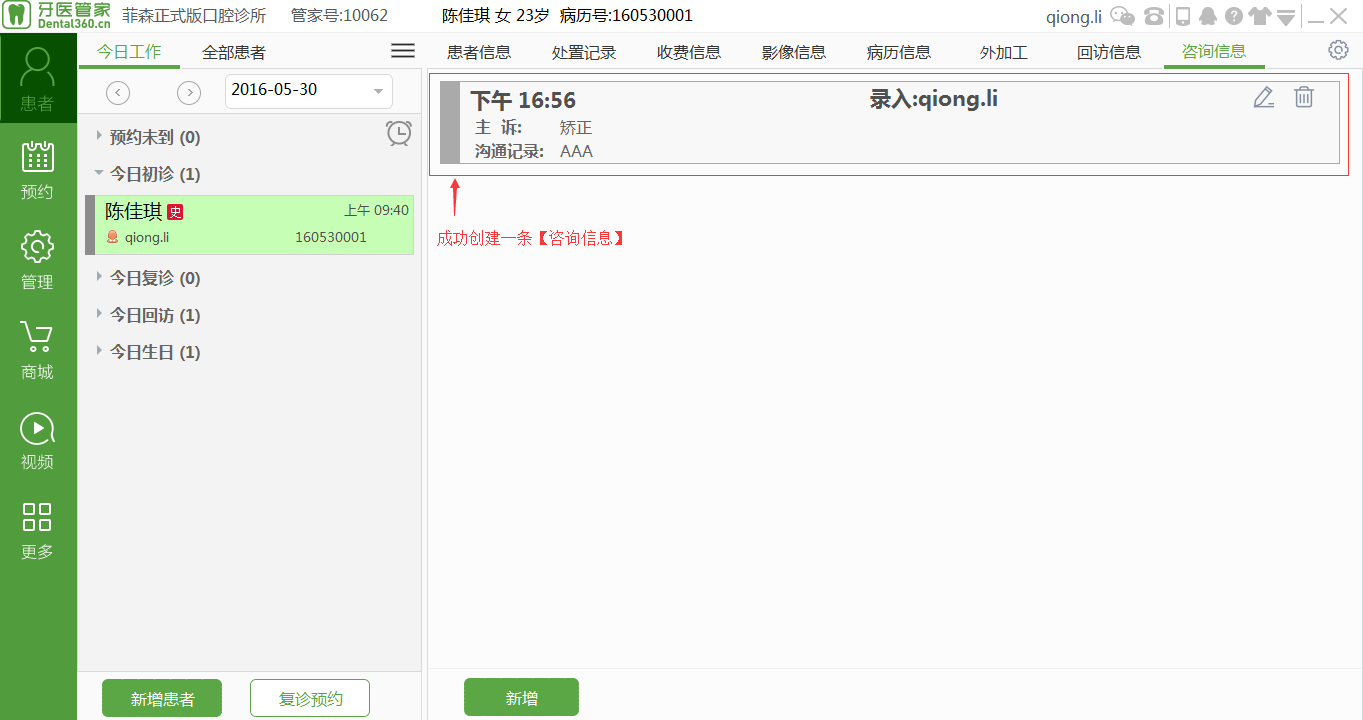Select patient 陈佳琪 in the list
The height and width of the screenshot is (720, 1363).
point(250,225)
